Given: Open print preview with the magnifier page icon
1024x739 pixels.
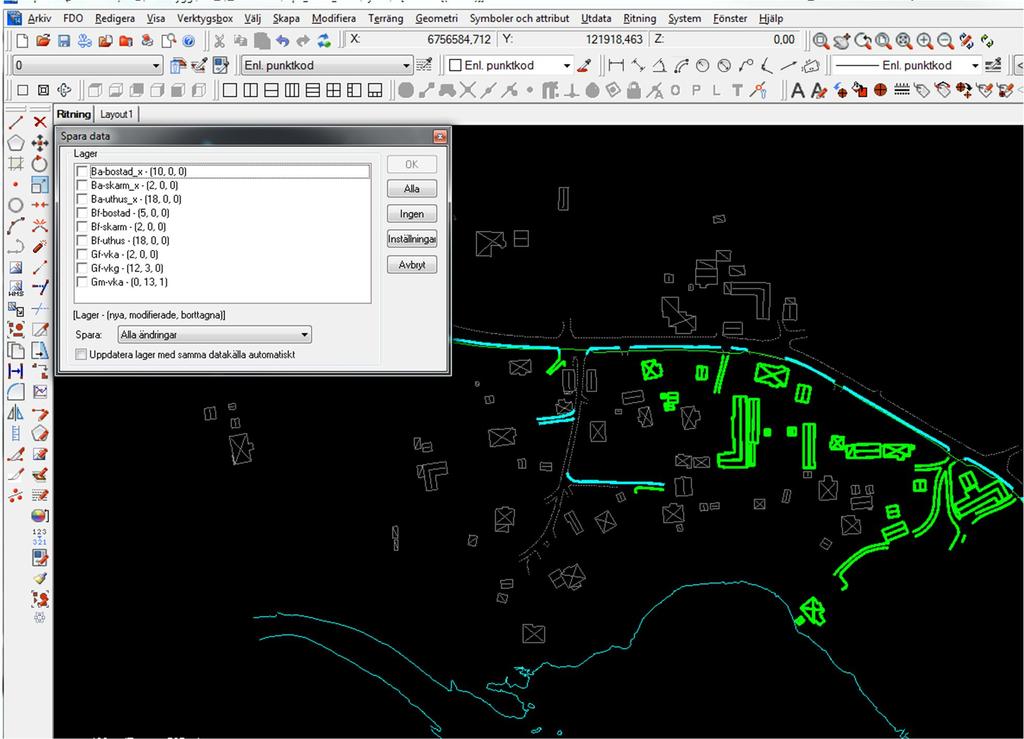Looking at the screenshot, I should click(x=168, y=40).
